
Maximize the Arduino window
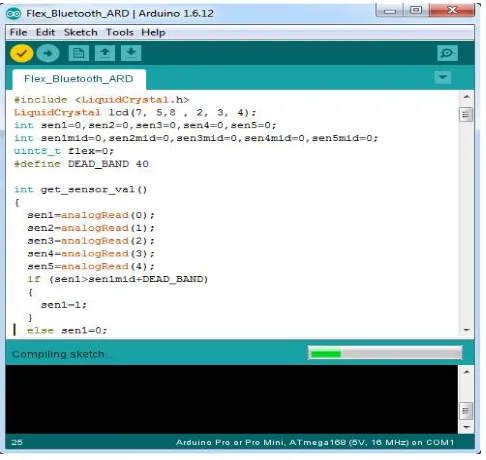[416, 10]
